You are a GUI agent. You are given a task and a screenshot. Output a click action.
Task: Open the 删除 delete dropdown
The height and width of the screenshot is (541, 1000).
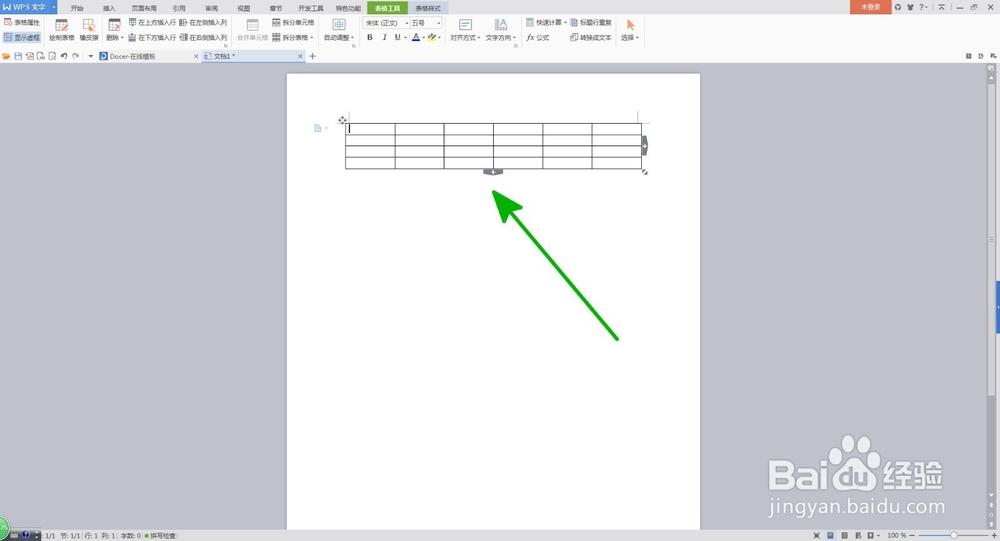(114, 30)
